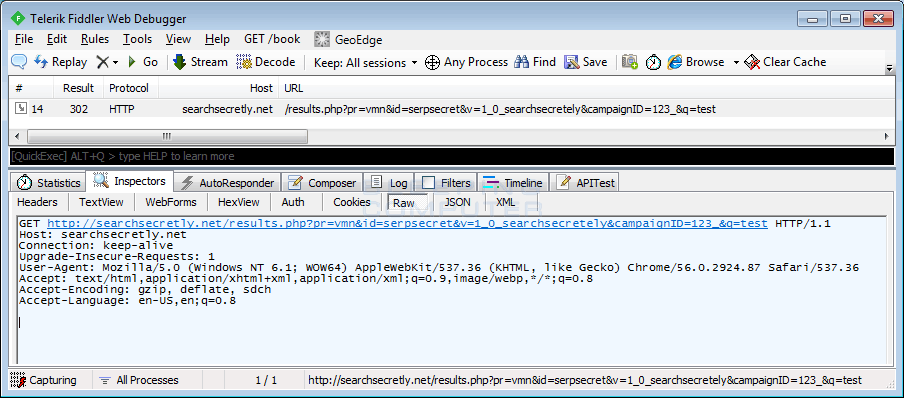904x398 pixels.
Task: Open the HexView inspector tab
Action: click(239, 202)
